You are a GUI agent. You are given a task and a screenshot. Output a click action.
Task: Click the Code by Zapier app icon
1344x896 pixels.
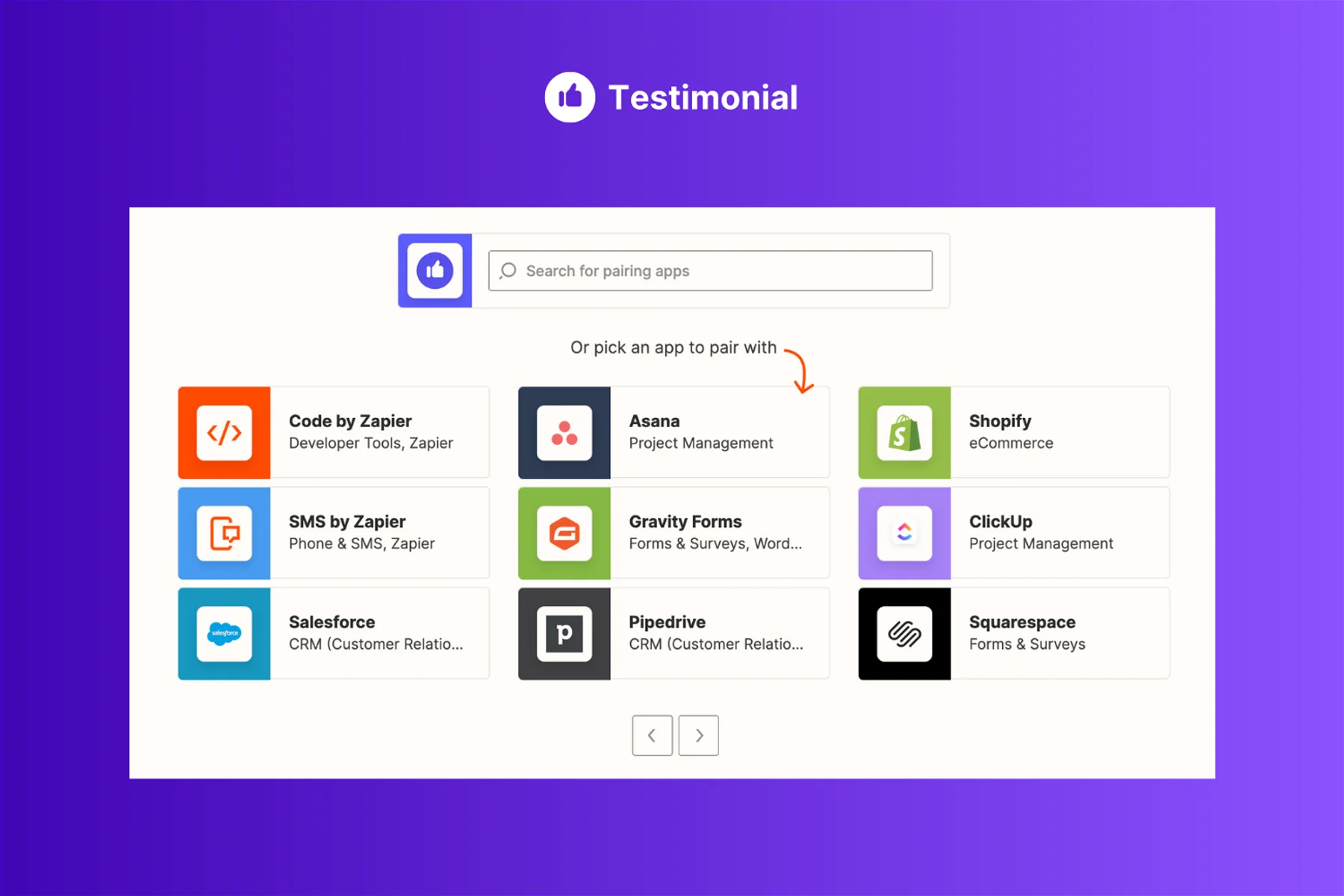tap(224, 432)
